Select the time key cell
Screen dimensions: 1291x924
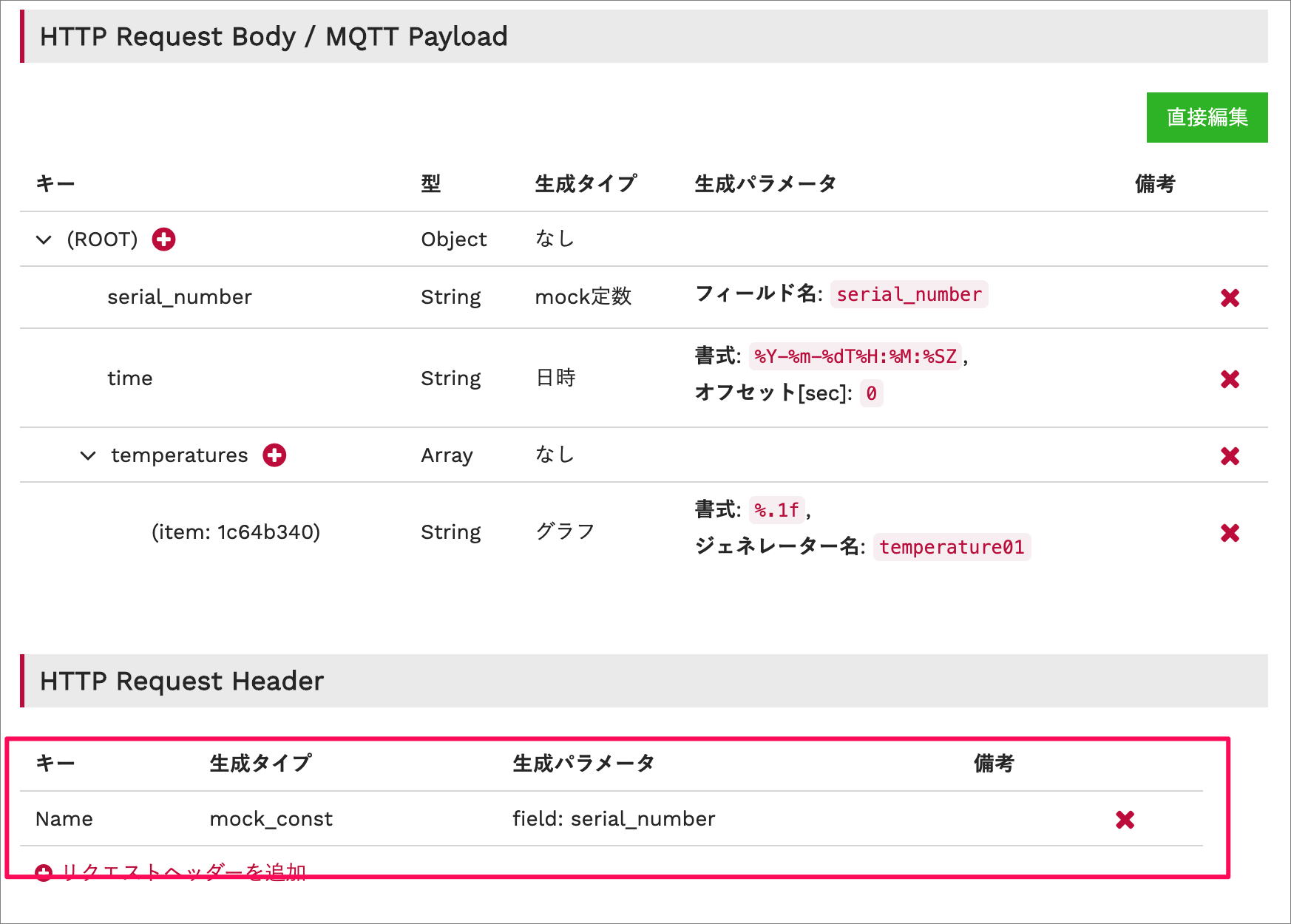coord(130,378)
